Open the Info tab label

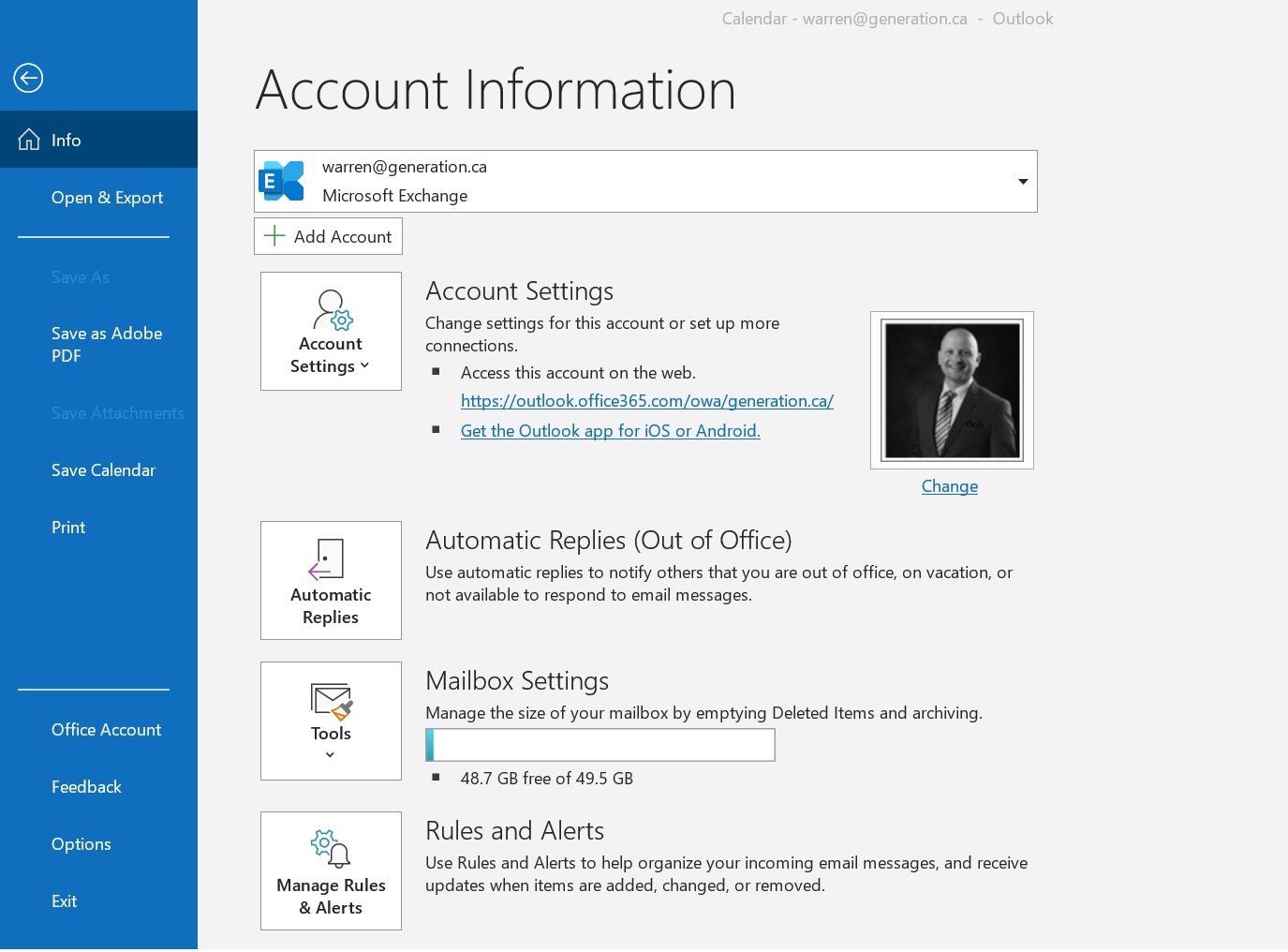click(x=67, y=140)
